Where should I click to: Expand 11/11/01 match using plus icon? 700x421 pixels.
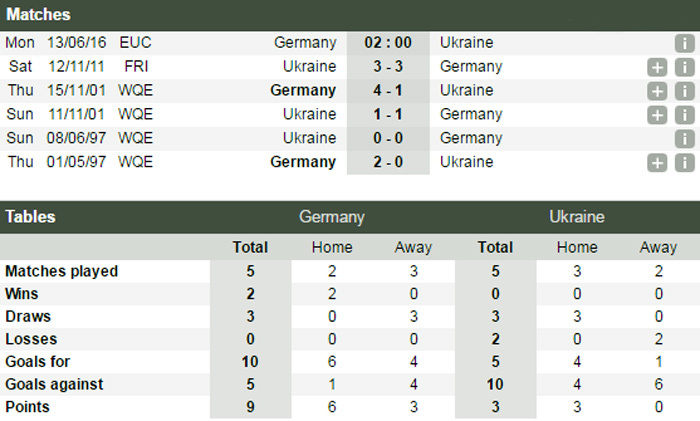657,115
